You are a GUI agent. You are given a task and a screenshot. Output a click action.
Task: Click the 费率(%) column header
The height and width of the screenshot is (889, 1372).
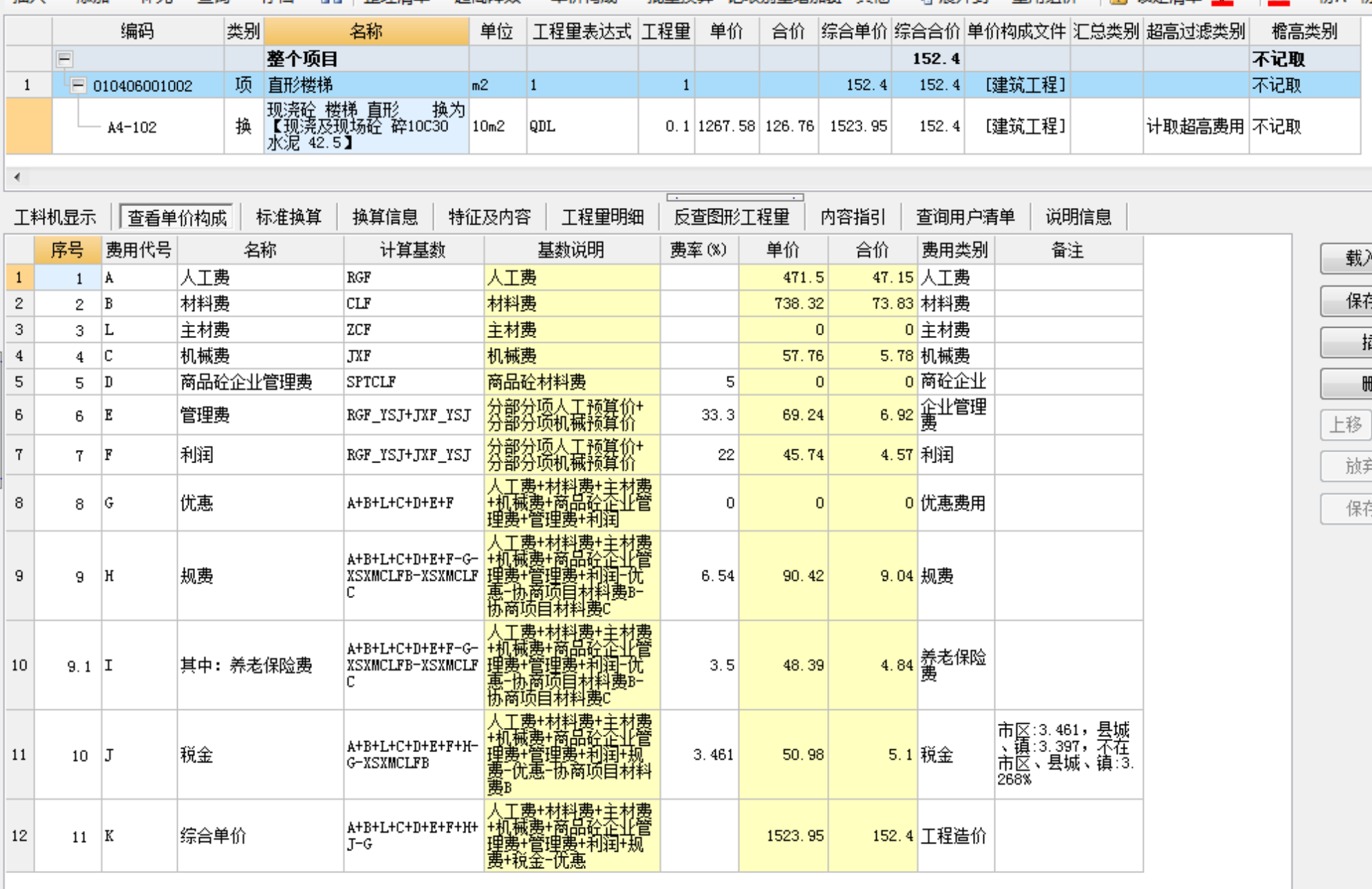[x=698, y=250]
